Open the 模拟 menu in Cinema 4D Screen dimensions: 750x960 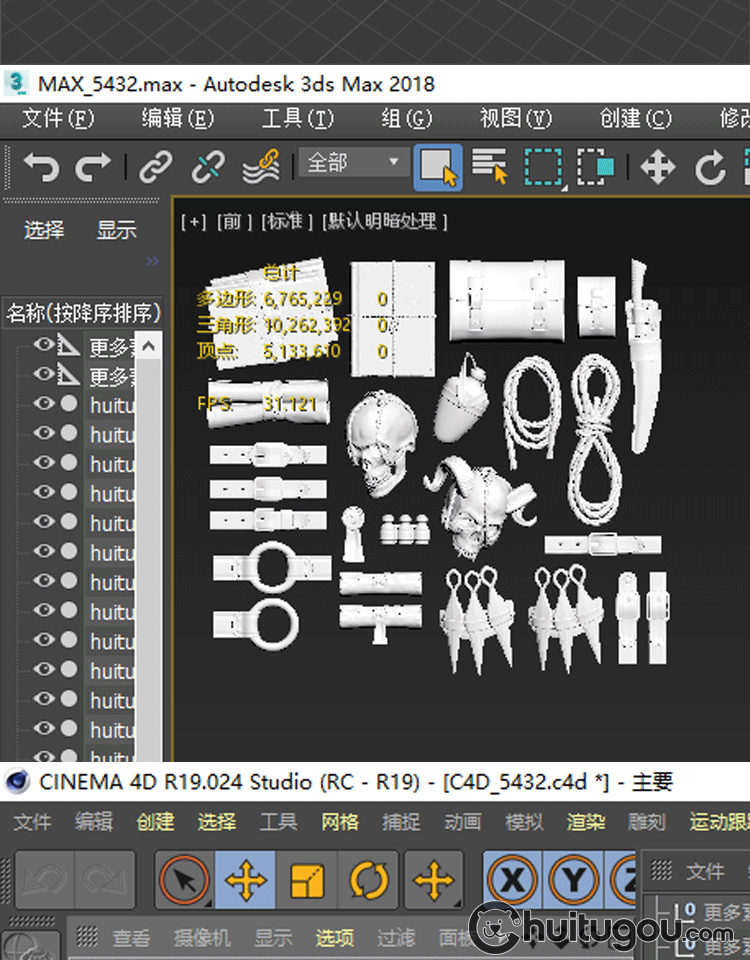click(524, 822)
